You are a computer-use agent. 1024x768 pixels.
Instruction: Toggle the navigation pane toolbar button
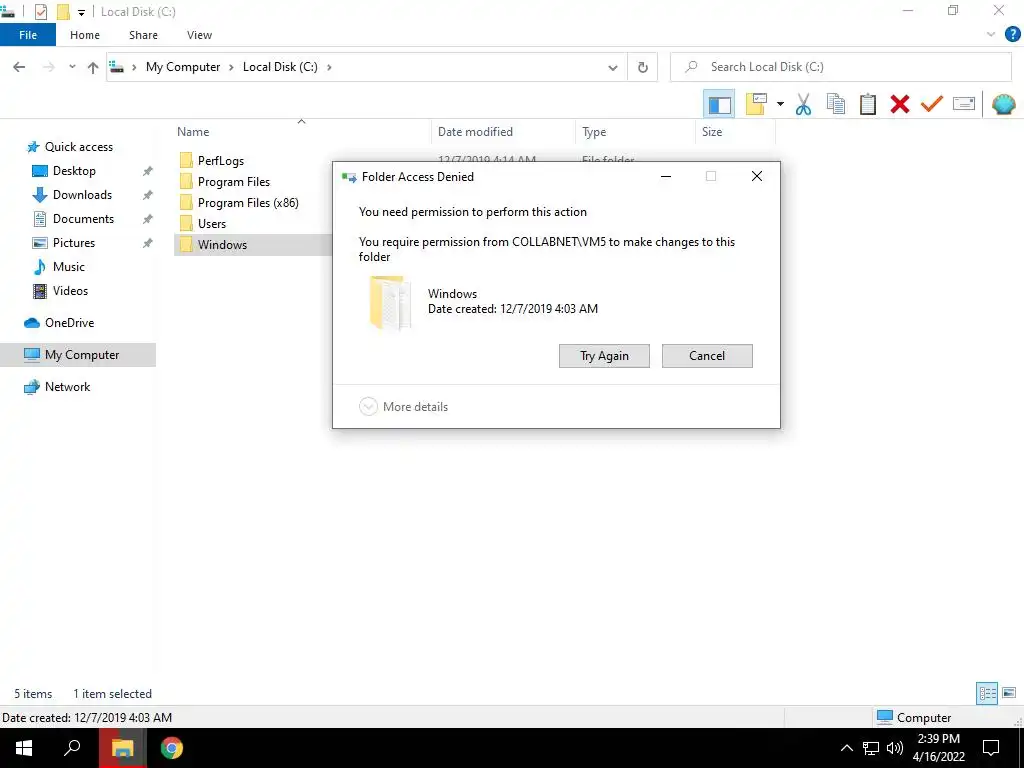pos(719,104)
